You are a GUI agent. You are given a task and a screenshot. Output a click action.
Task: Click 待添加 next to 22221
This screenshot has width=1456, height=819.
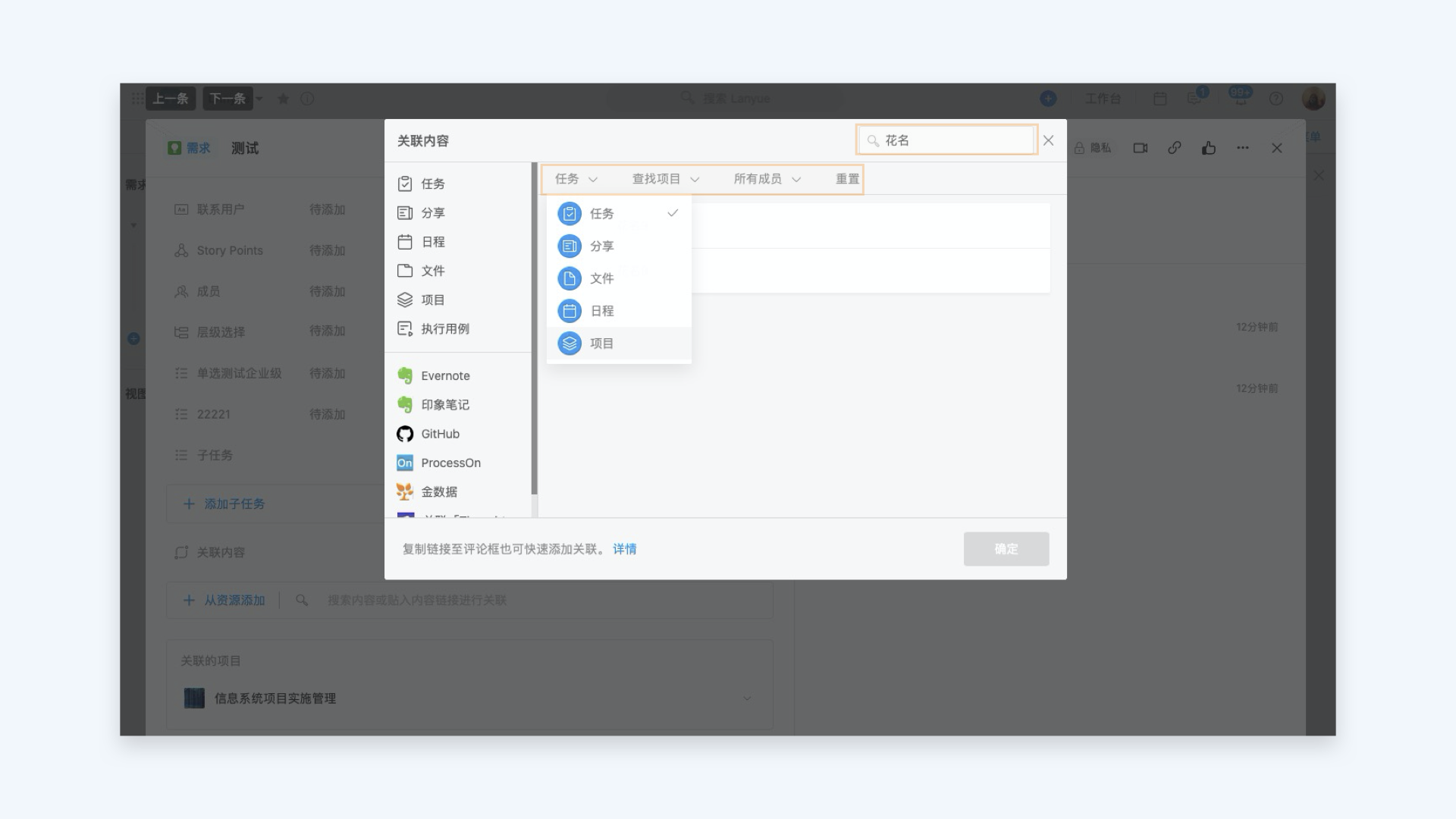pos(327,414)
